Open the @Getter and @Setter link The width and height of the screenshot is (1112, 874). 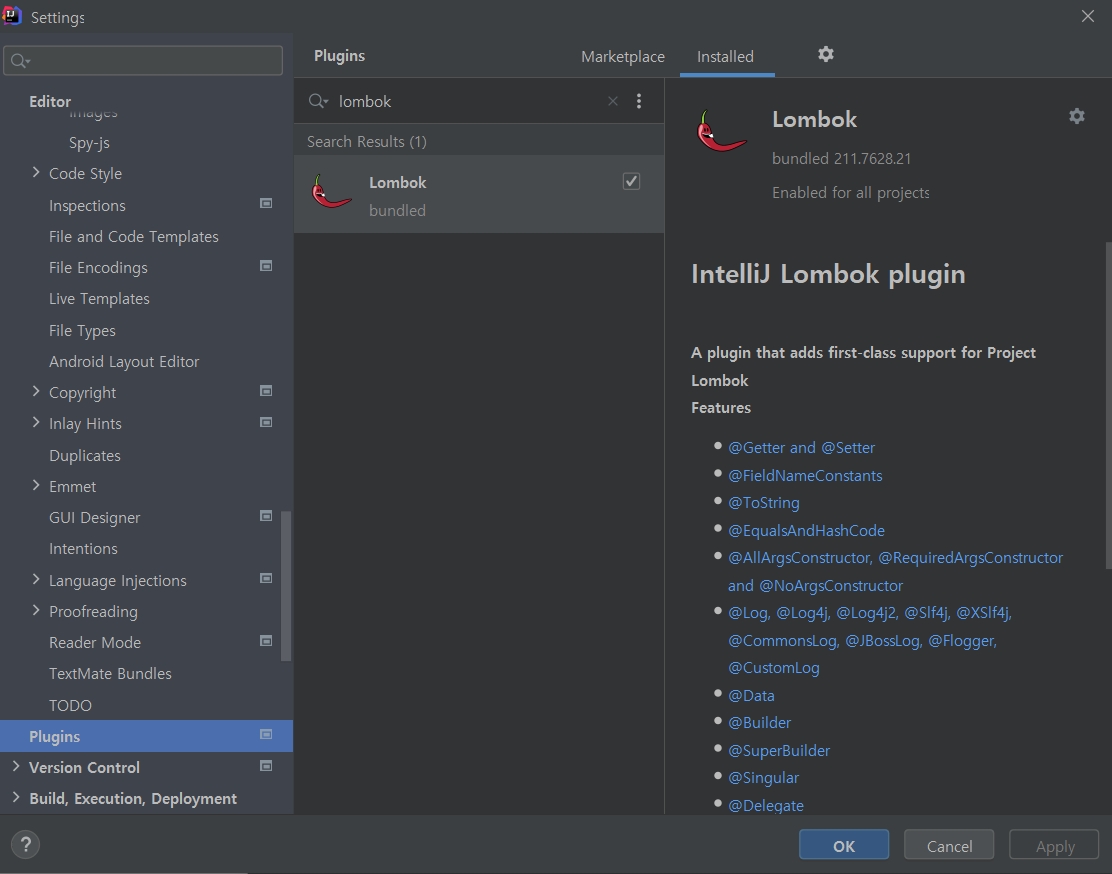click(801, 448)
